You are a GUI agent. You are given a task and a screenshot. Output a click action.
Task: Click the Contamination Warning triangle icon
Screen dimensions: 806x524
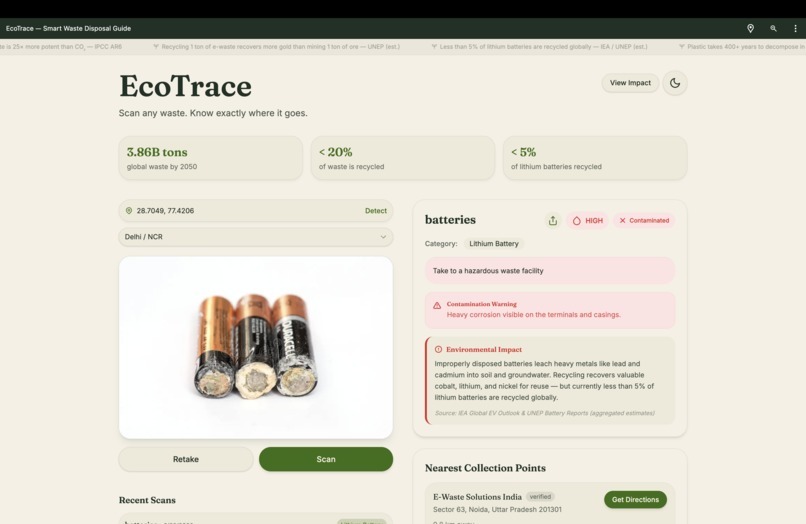click(x=437, y=305)
